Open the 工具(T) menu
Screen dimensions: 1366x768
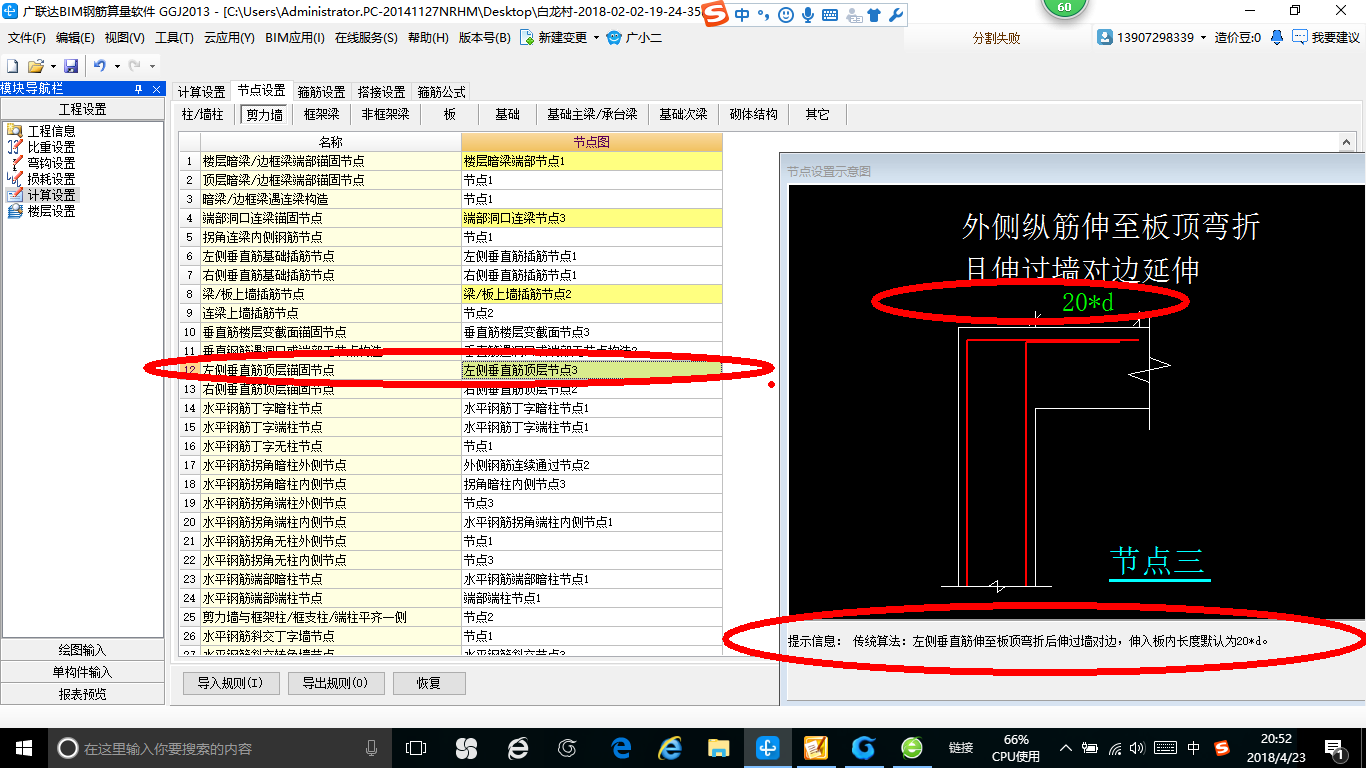(174, 38)
